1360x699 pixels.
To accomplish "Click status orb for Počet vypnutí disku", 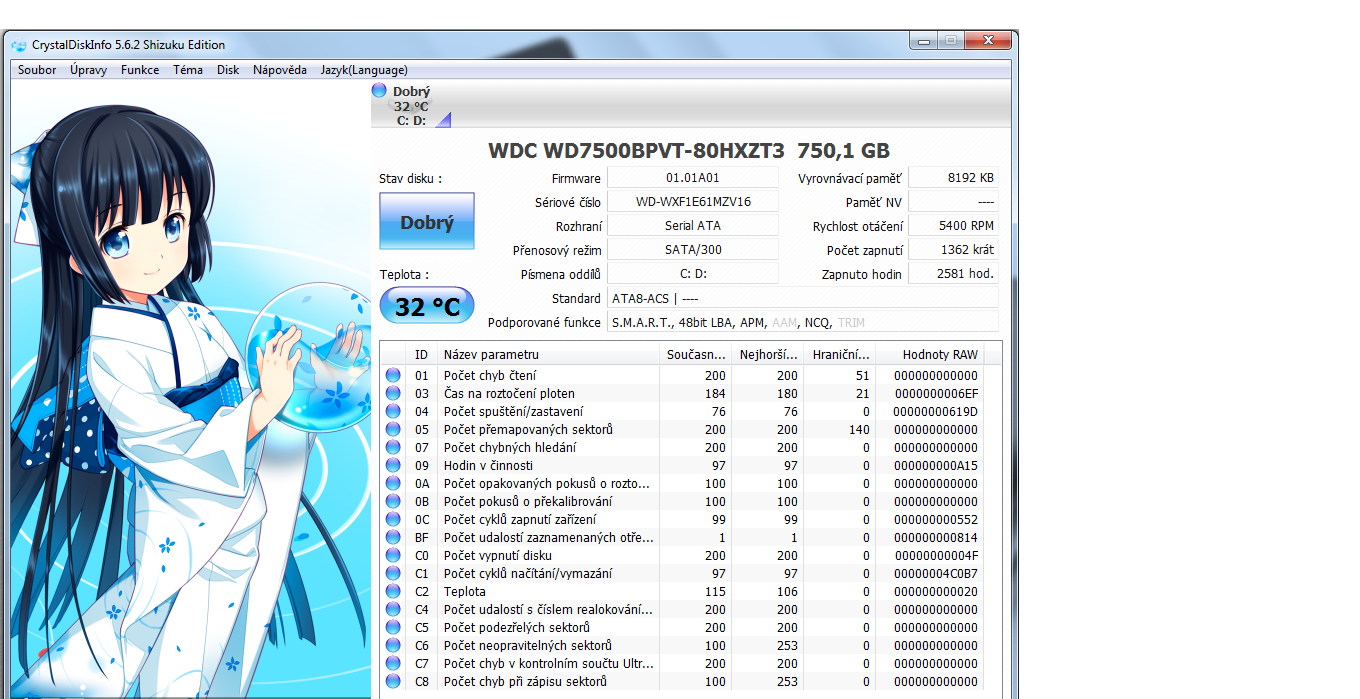I will click(393, 555).
